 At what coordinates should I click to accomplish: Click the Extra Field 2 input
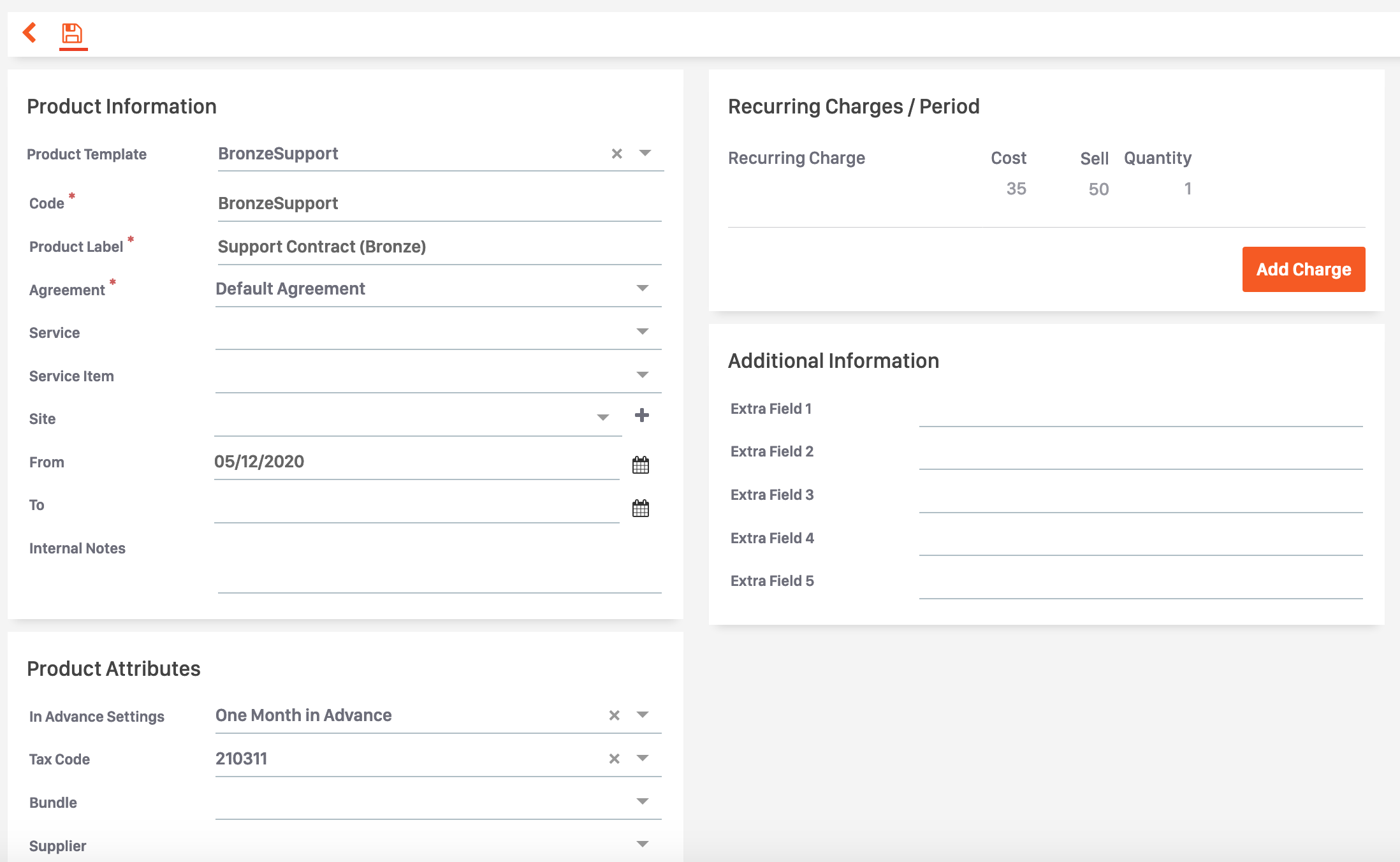click(x=1141, y=453)
